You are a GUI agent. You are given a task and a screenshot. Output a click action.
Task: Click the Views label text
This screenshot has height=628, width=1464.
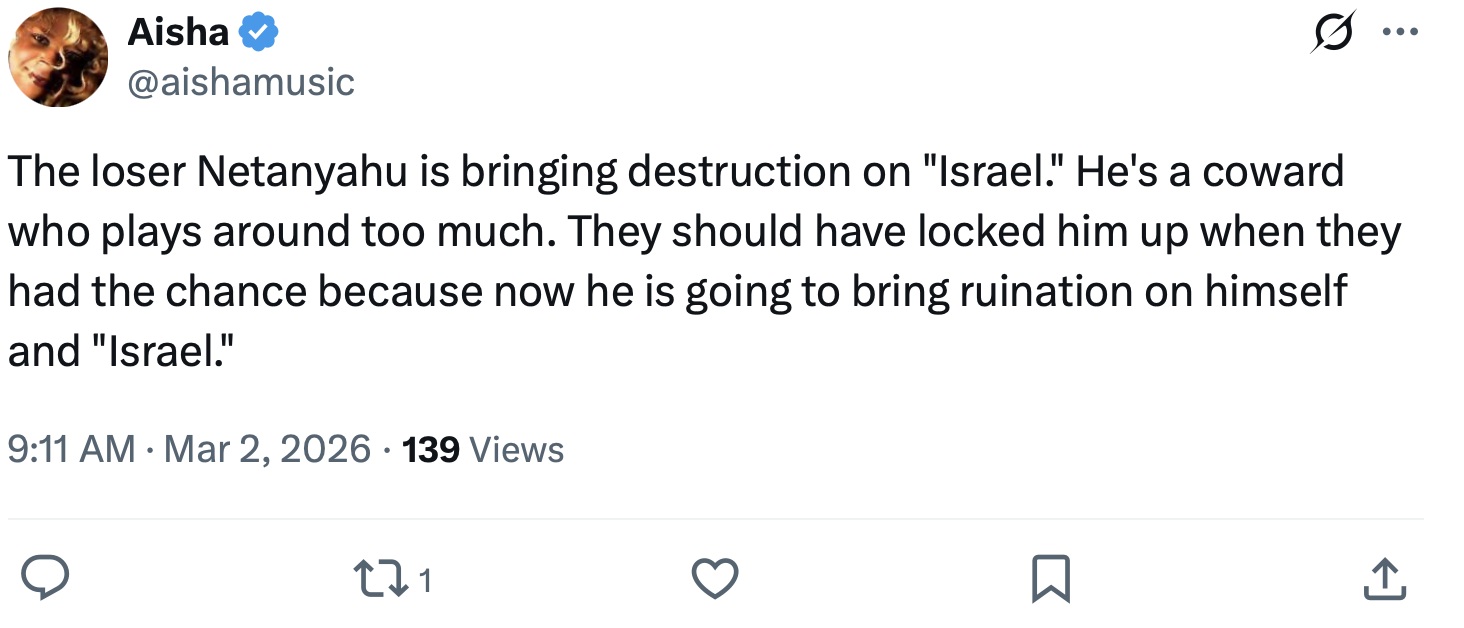[x=517, y=449]
